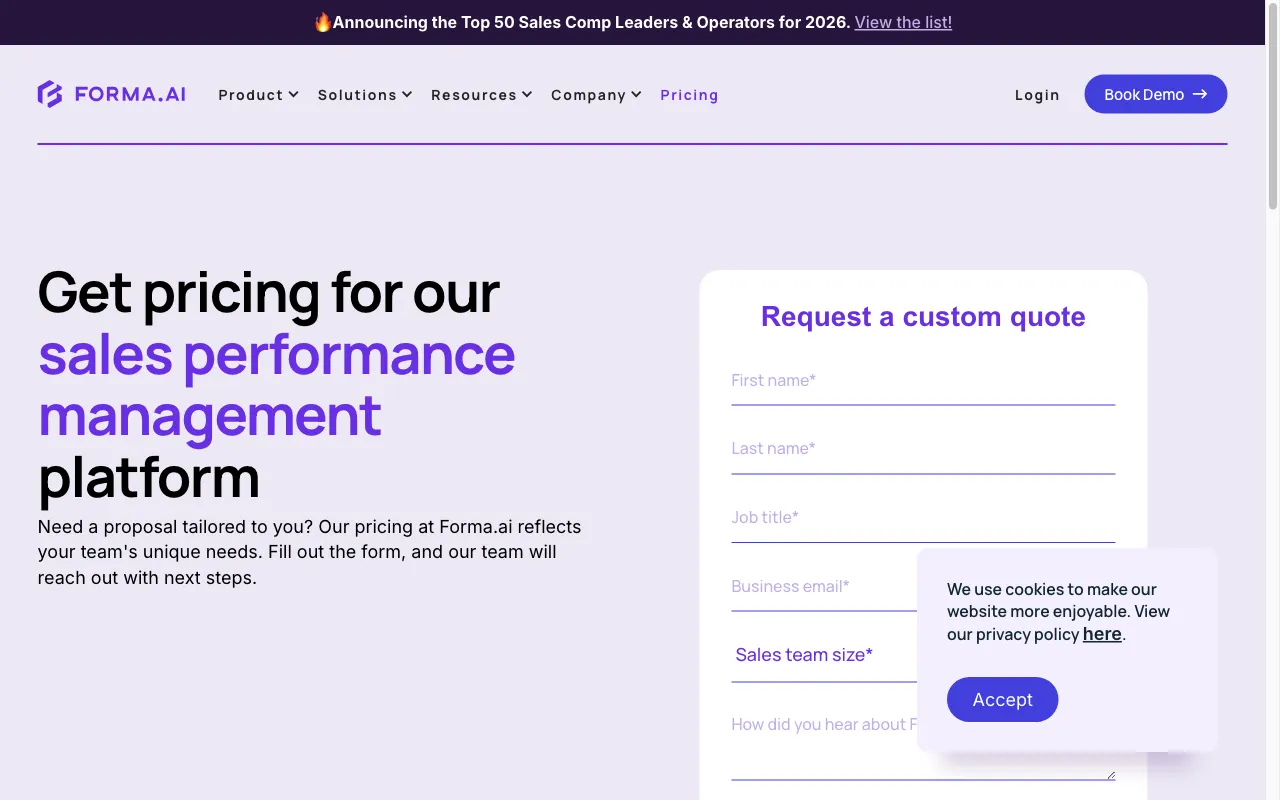The image size is (1280, 800).
Task: Open the Resources menu
Action: click(481, 95)
